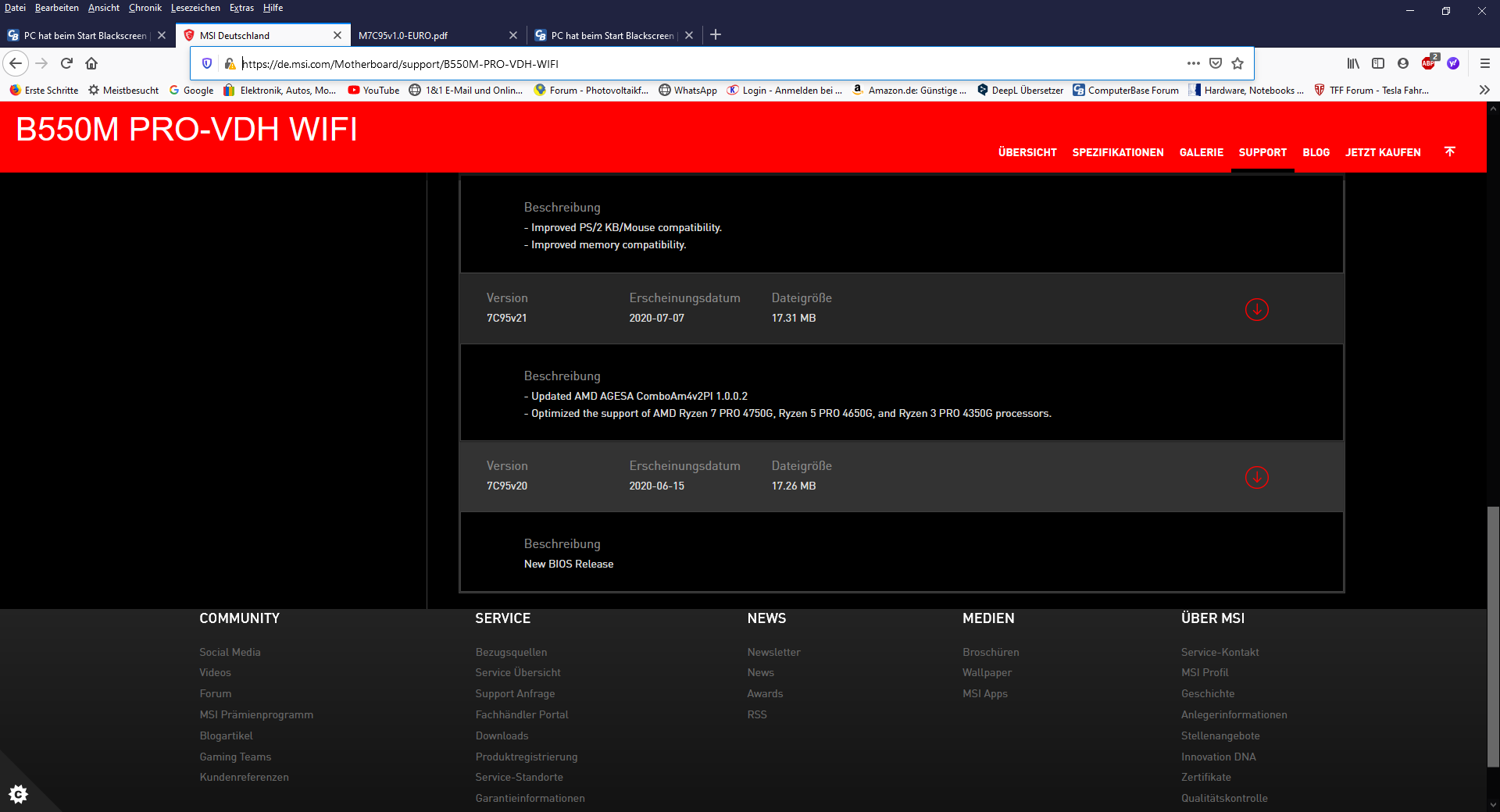Open MSI Apps footer link

pyautogui.click(x=985, y=693)
